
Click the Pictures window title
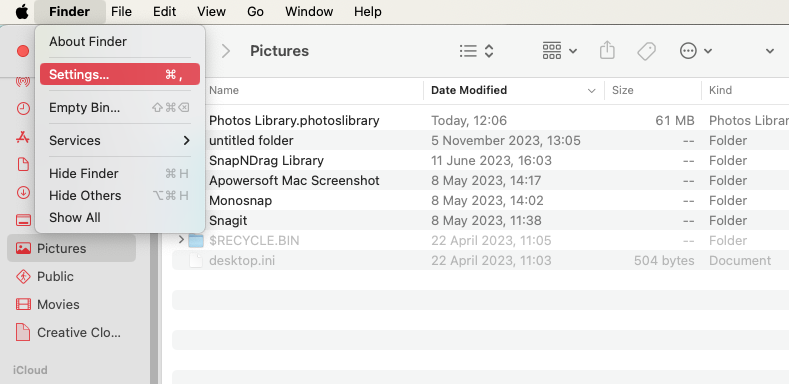pos(279,51)
